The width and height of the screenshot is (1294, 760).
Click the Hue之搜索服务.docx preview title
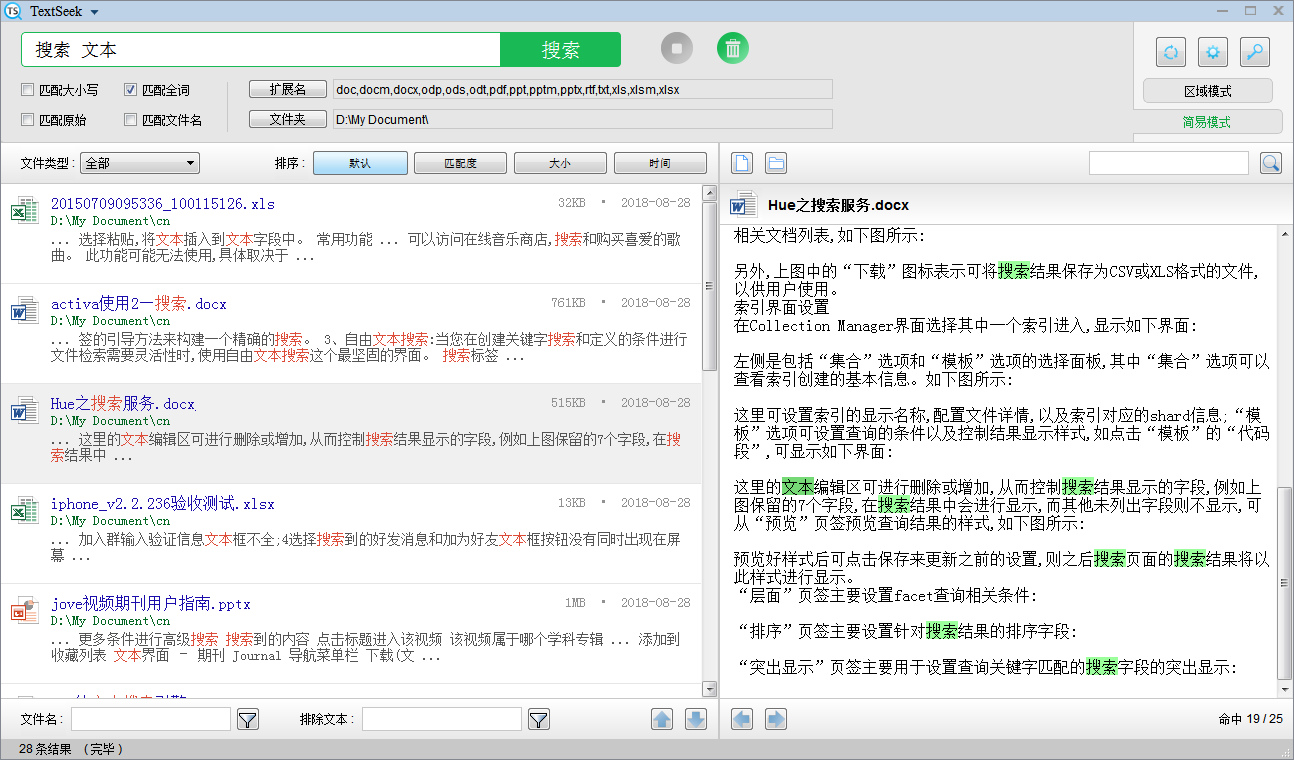coord(838,205)
